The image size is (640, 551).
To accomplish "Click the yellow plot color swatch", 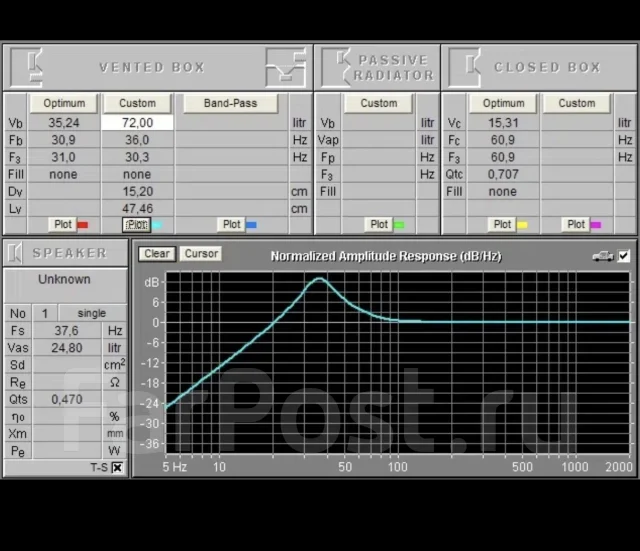I will pyautogui.click(x=522, y=225).
